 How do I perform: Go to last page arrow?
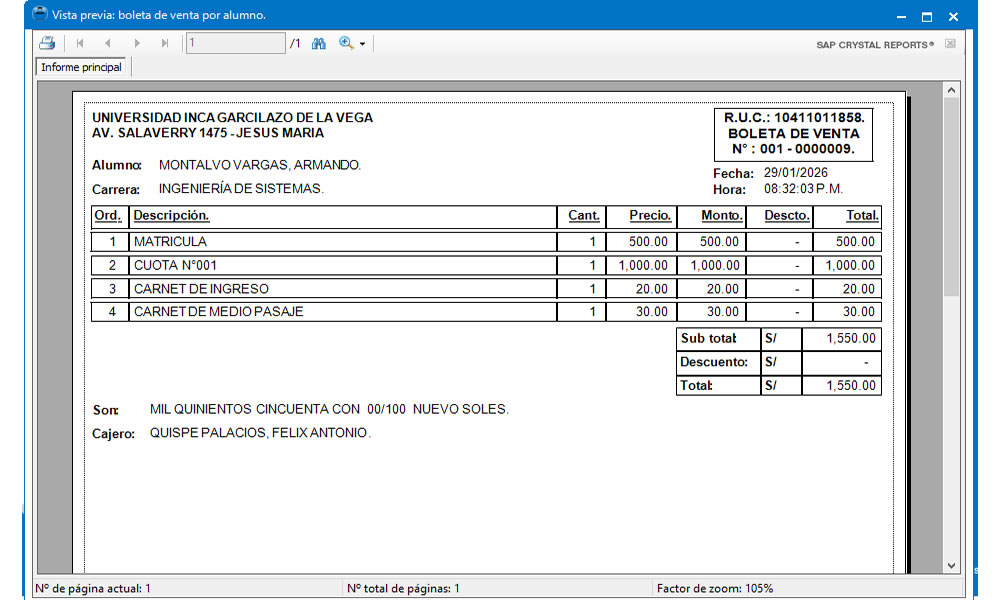click(165, 43)
